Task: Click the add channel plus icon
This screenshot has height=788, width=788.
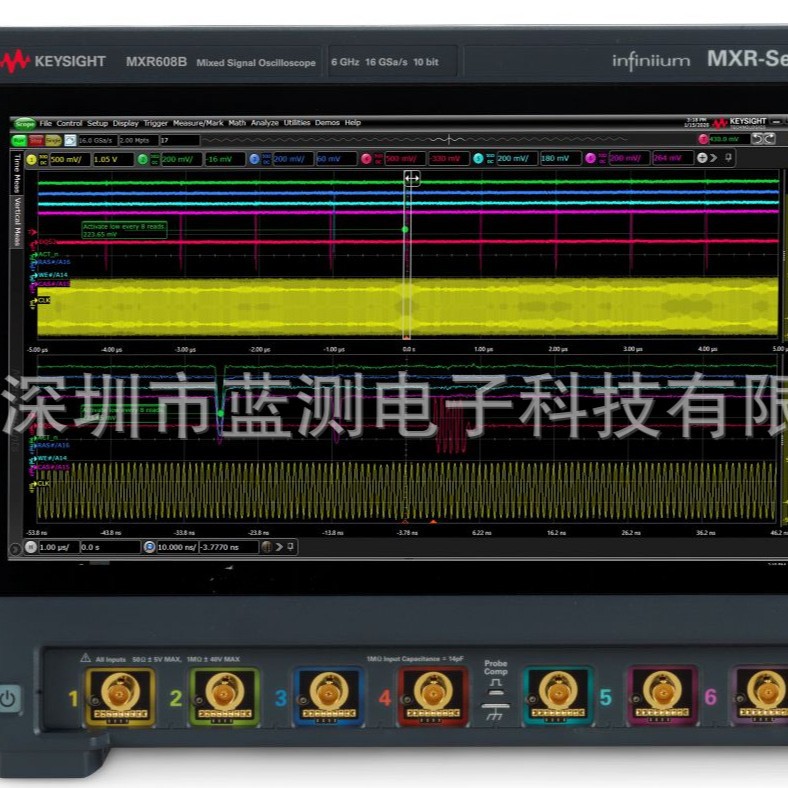Action: 702,158
